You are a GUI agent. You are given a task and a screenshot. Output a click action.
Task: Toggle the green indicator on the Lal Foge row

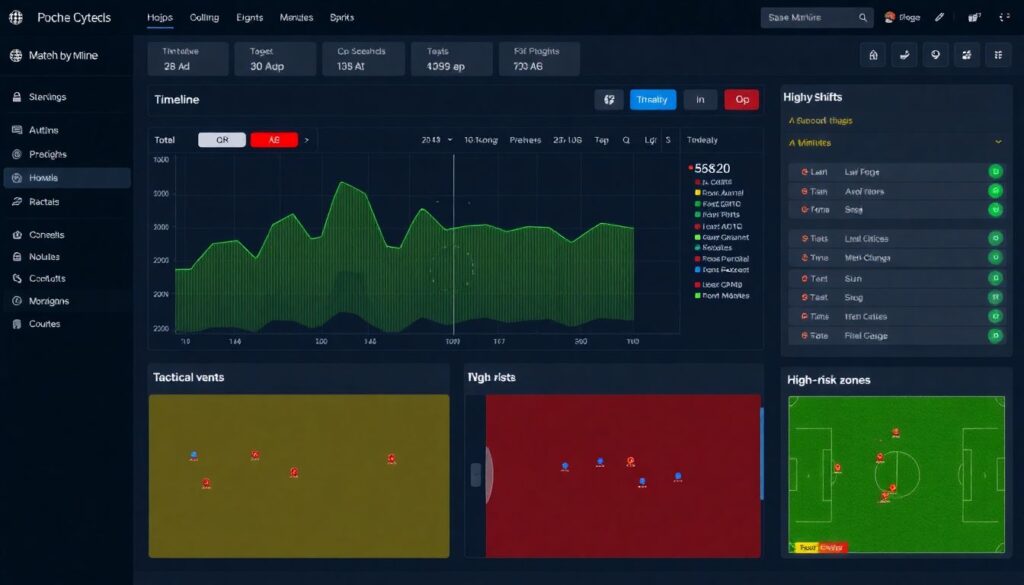tap(995, 172)
